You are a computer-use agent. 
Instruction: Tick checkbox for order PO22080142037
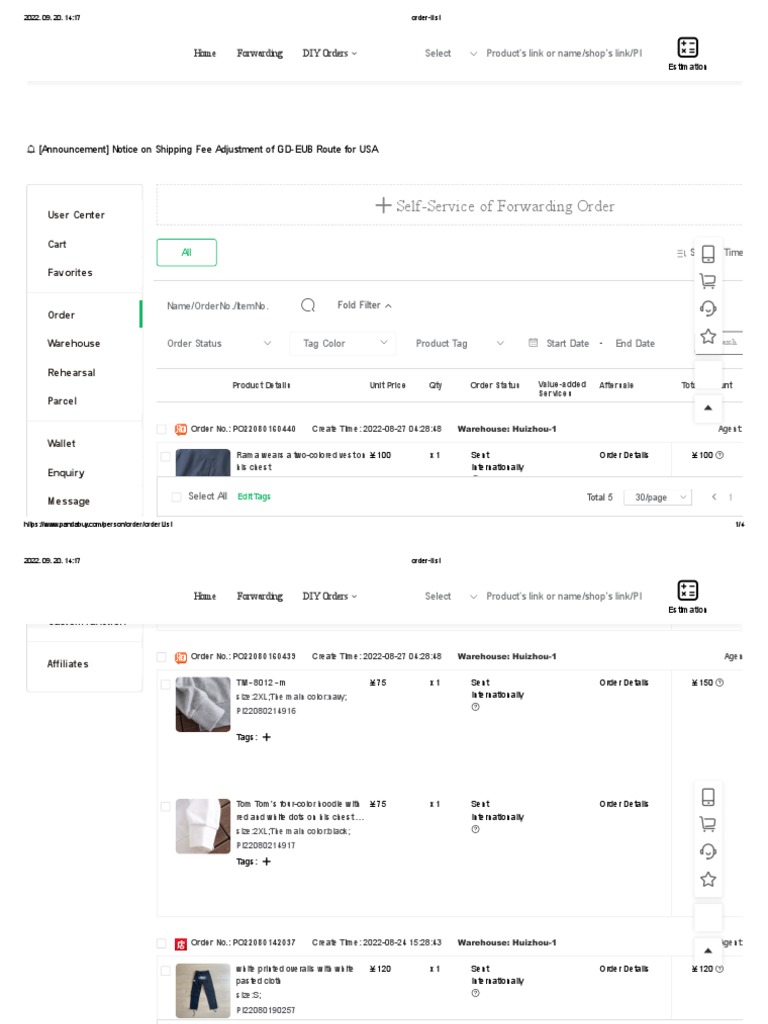click(x=162, y=943)
